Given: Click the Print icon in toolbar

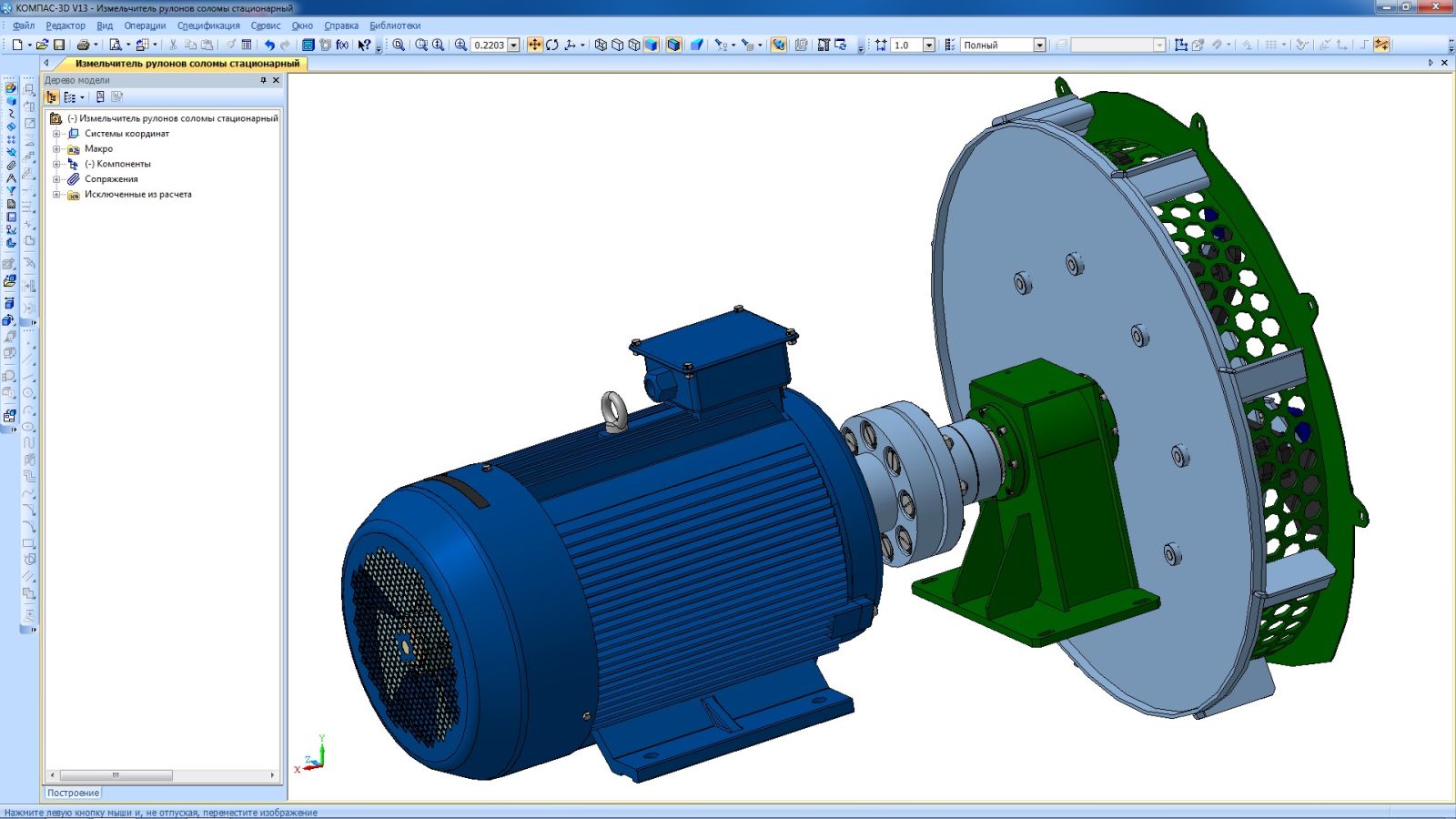Looking at the screenshot, I should (83, 45).
